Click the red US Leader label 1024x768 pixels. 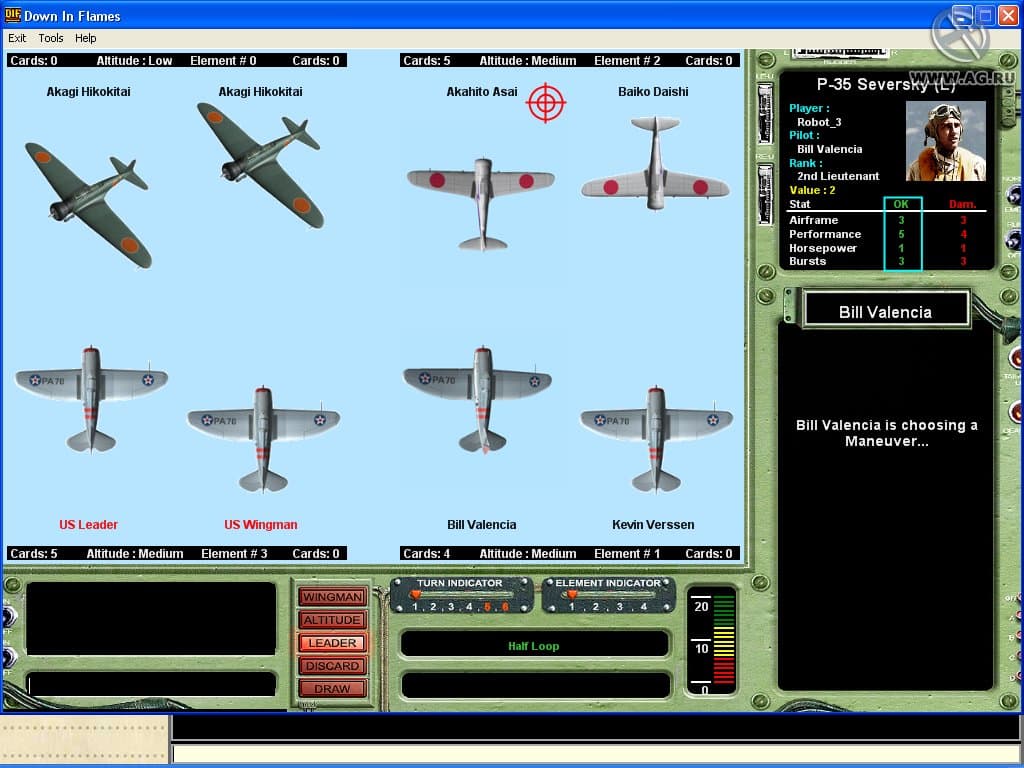88,524
